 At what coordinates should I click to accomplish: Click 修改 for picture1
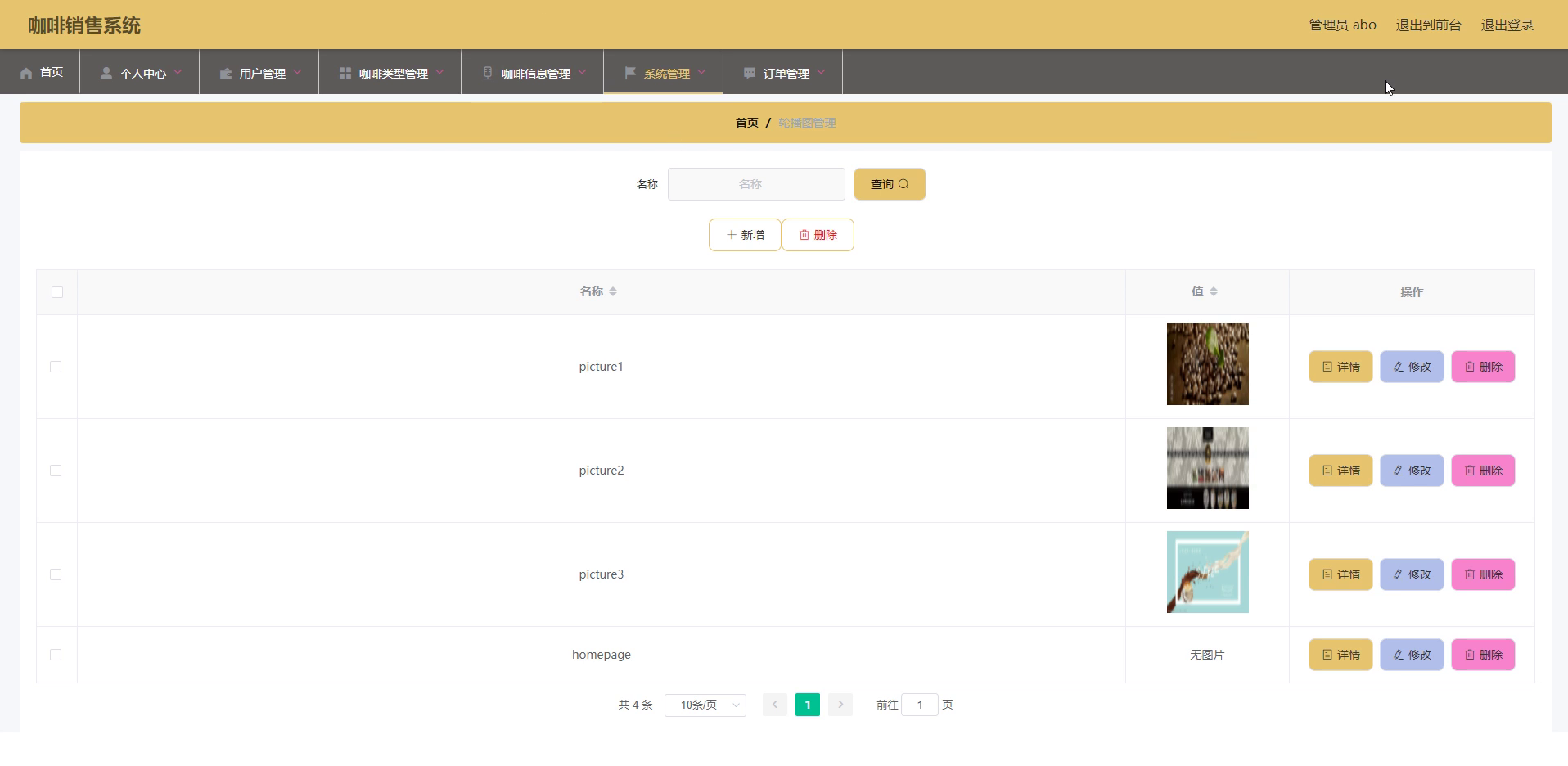tap(1412, 367)
